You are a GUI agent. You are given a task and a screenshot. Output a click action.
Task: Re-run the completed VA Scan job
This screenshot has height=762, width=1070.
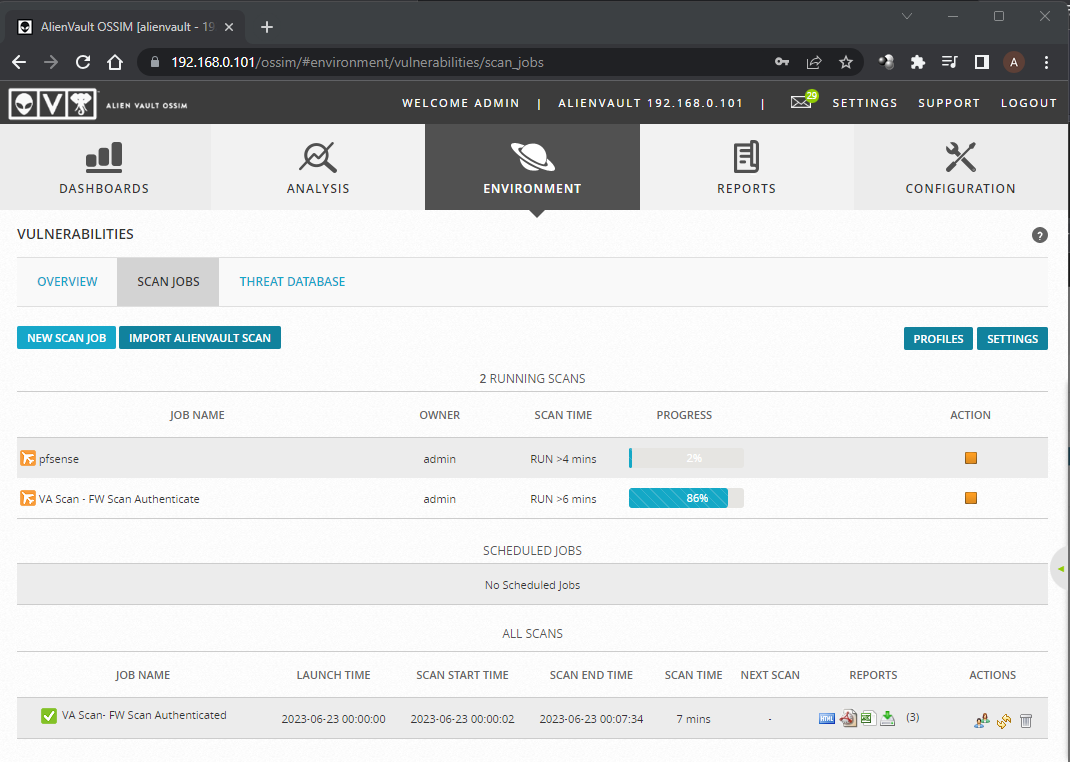pyautogui.click(x=1004, y=720)
